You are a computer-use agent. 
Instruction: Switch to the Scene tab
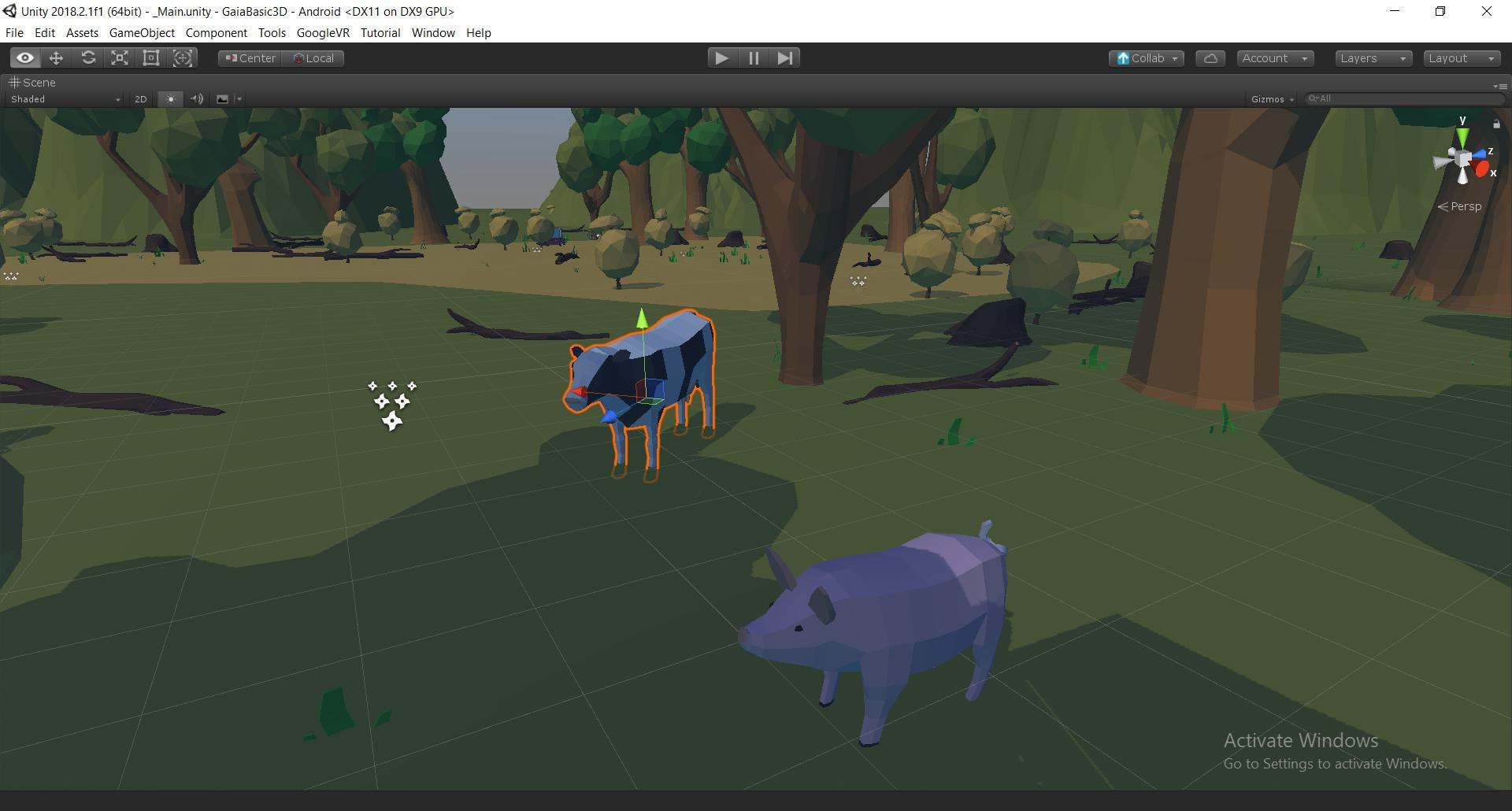pyautogui.click(x=32, y=83)
